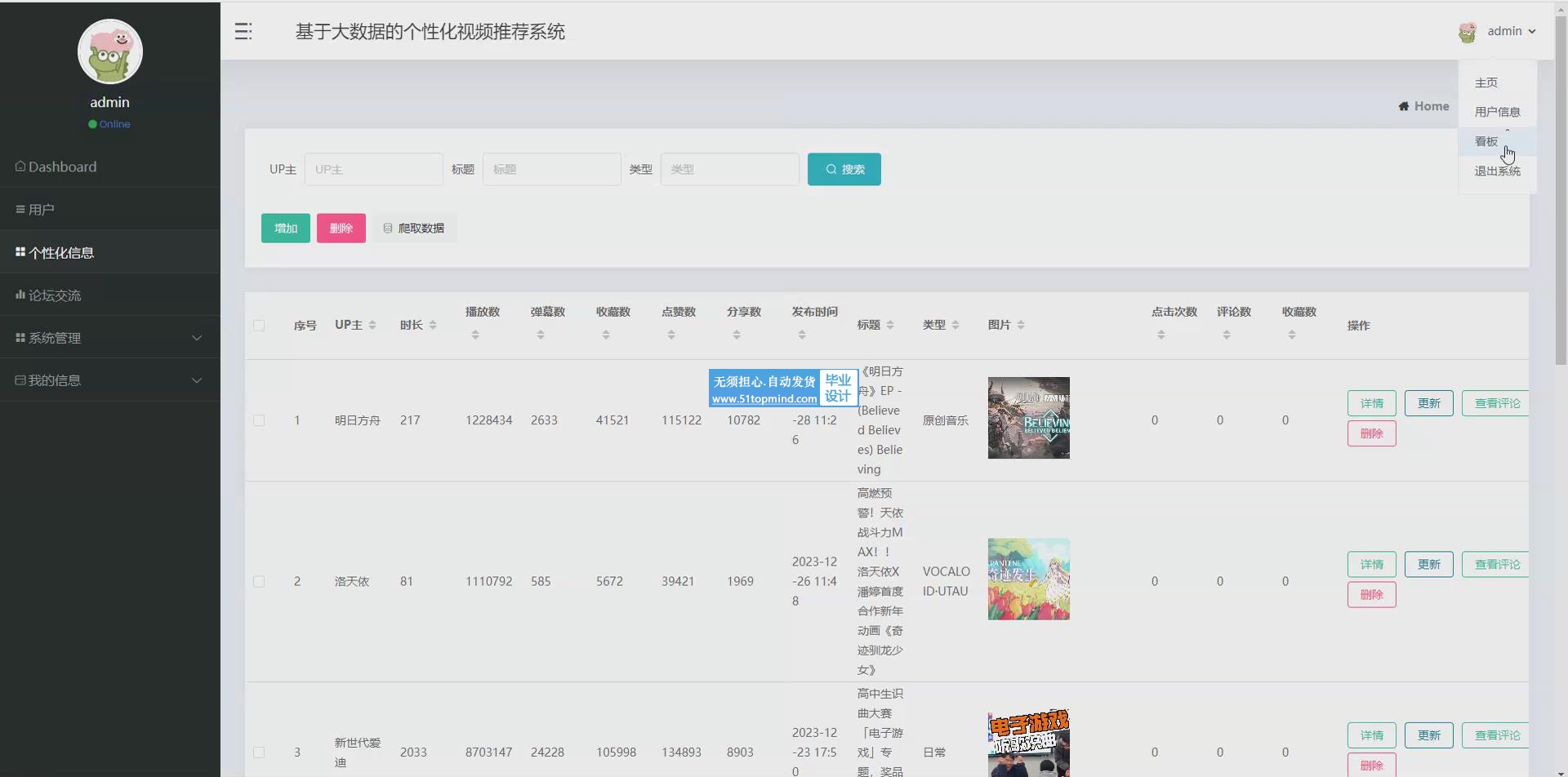This screenshot has height=777, width=1568.
Task: Check the checkbox for row 2 洛天依
Action: pos(259,582)
